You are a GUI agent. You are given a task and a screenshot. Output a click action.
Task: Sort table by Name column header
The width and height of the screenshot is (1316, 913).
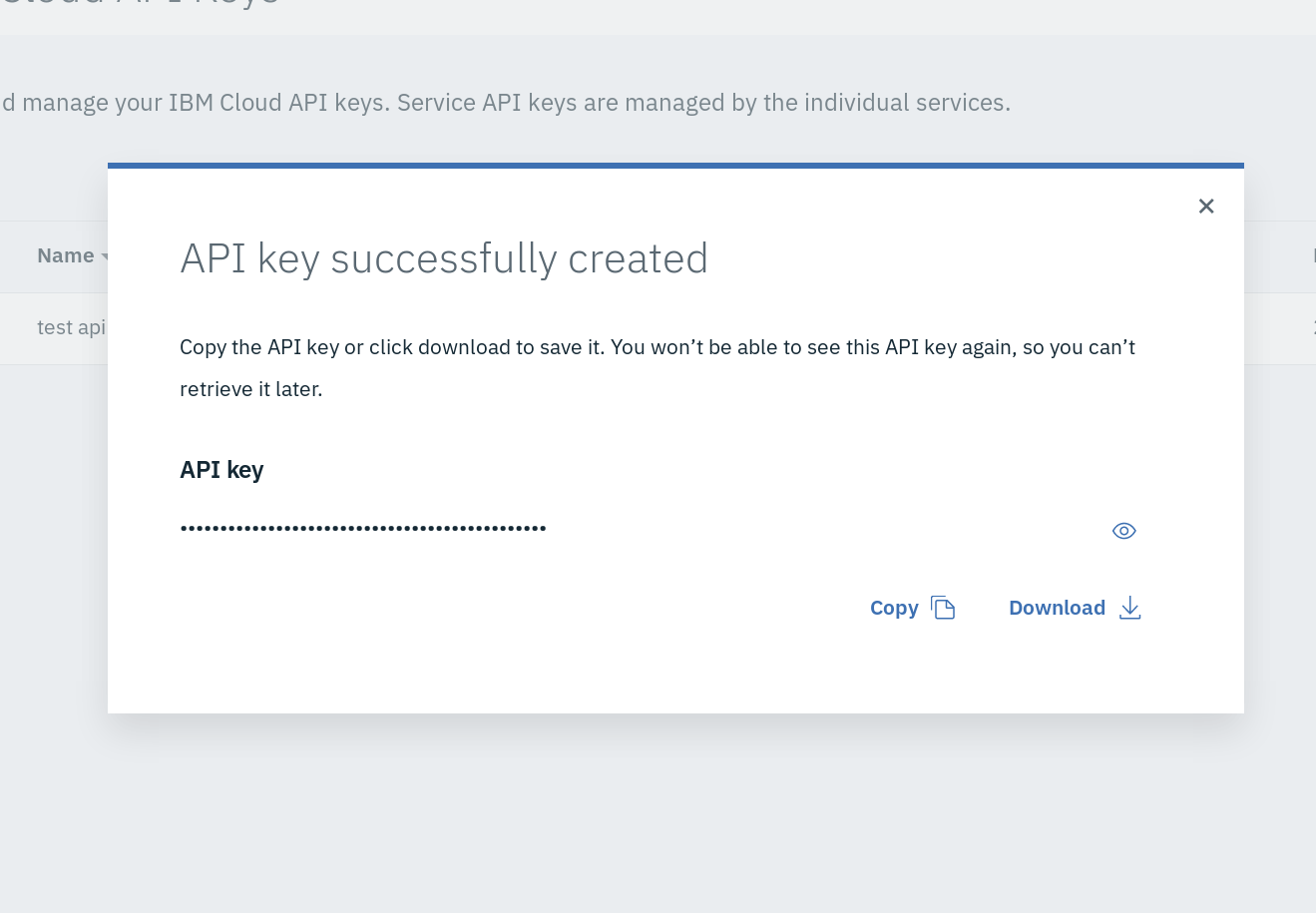click(x=65, y=255)
